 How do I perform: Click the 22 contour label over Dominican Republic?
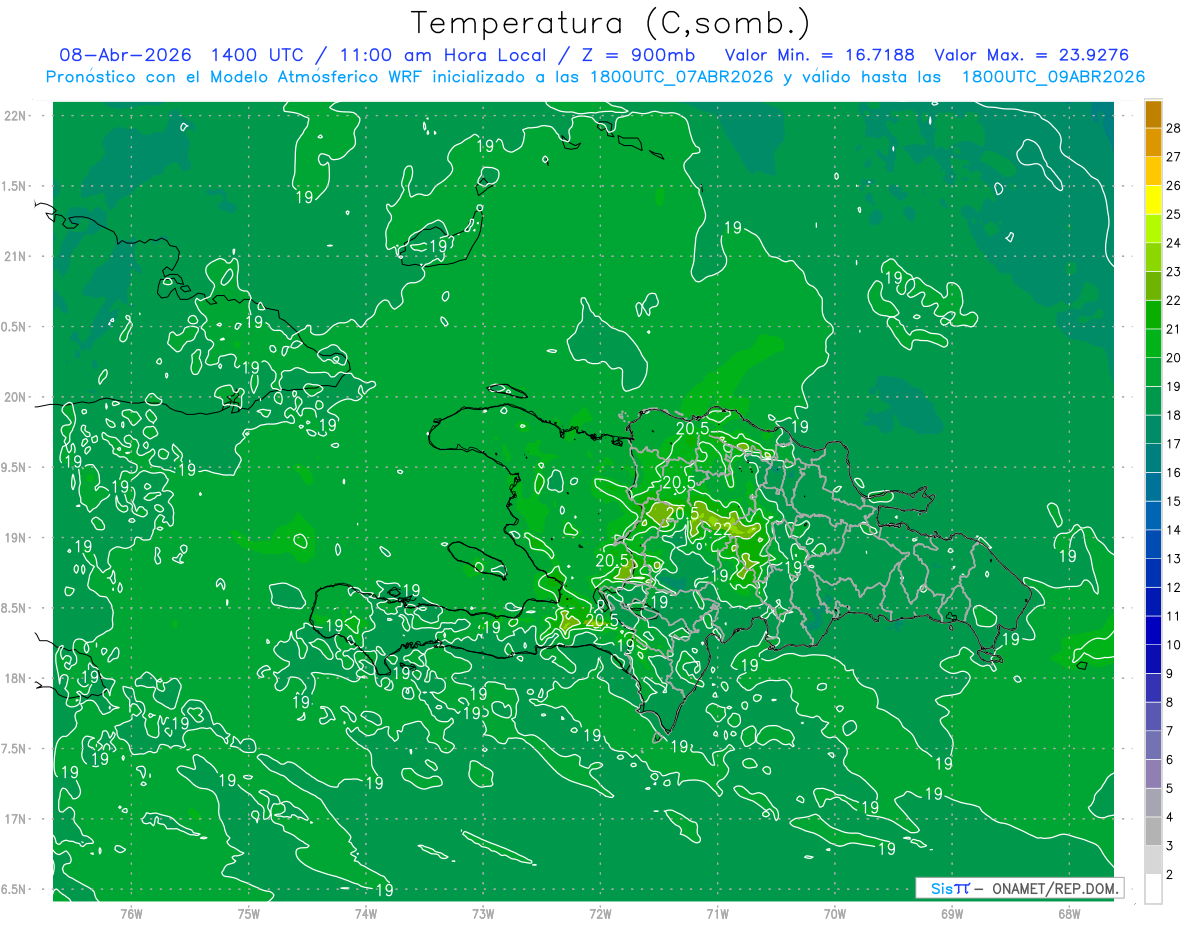tap(723, 528)
